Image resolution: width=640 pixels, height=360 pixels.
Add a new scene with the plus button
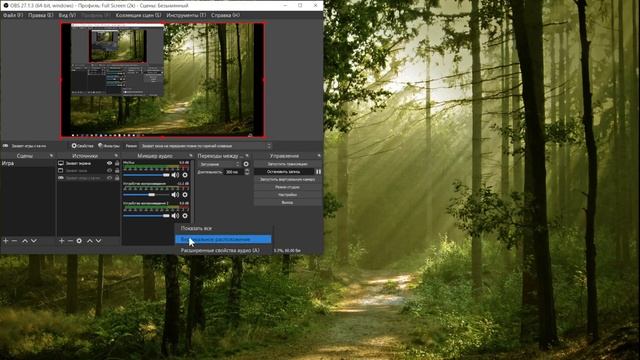6,241
